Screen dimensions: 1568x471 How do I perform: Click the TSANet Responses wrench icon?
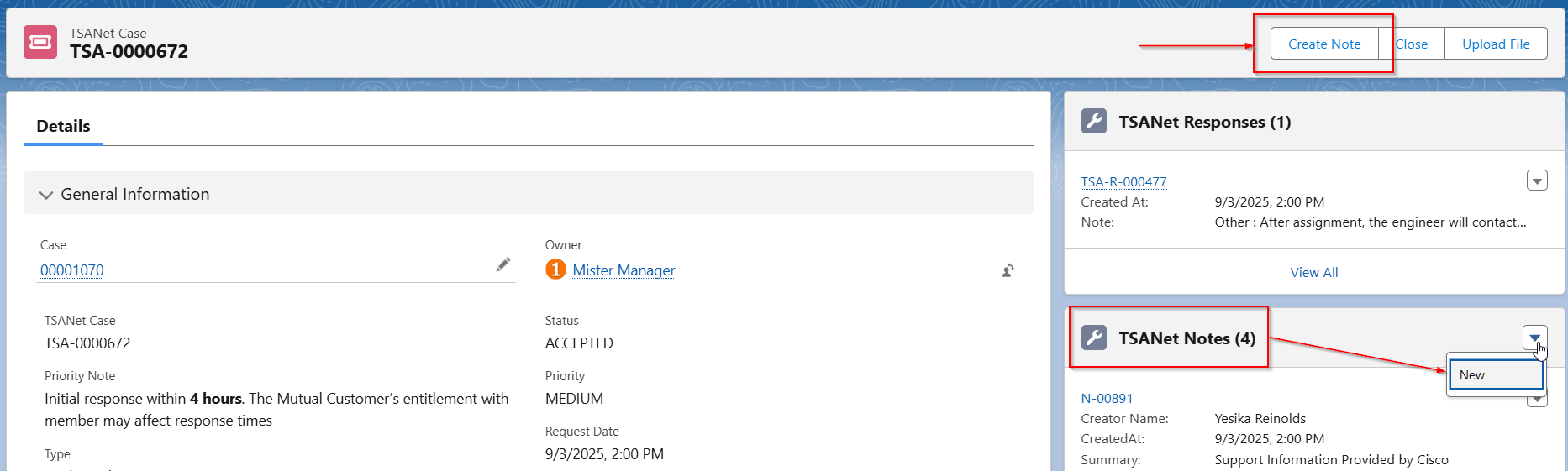coord(1093,122)
